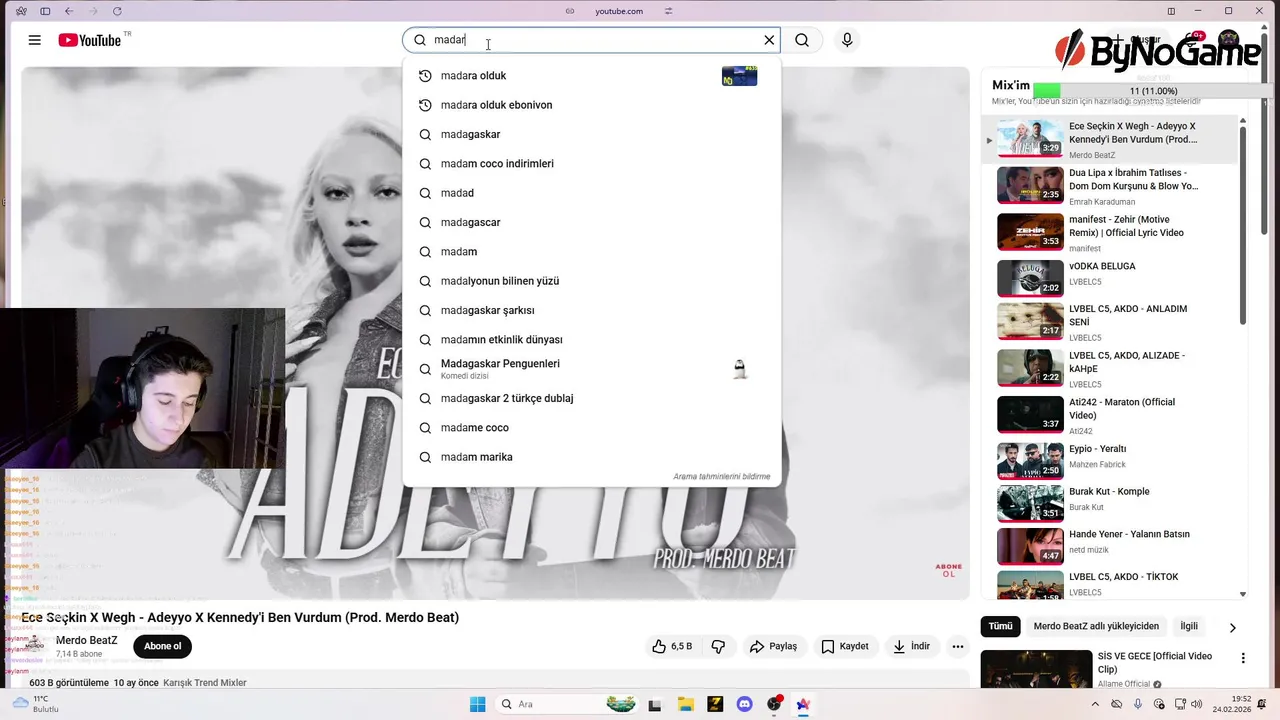Open Discord from the taskbar

tap(744, 704)
